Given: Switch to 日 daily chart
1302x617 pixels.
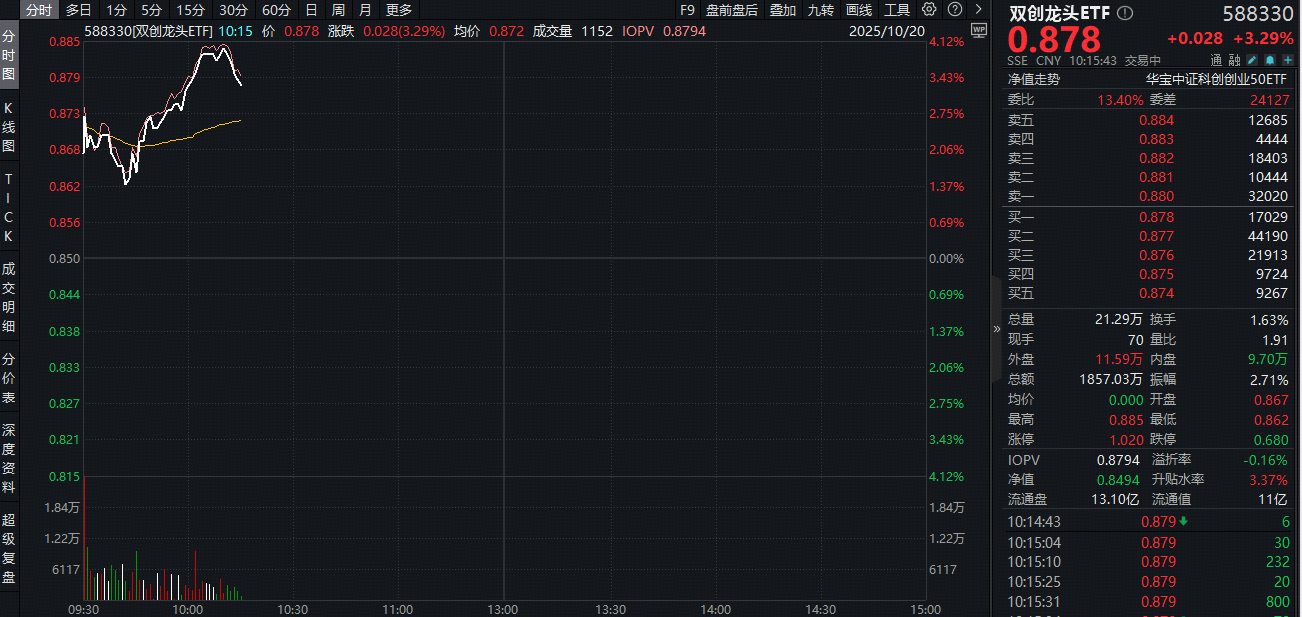Looking at the screenshot, I should tap(311, 10).
